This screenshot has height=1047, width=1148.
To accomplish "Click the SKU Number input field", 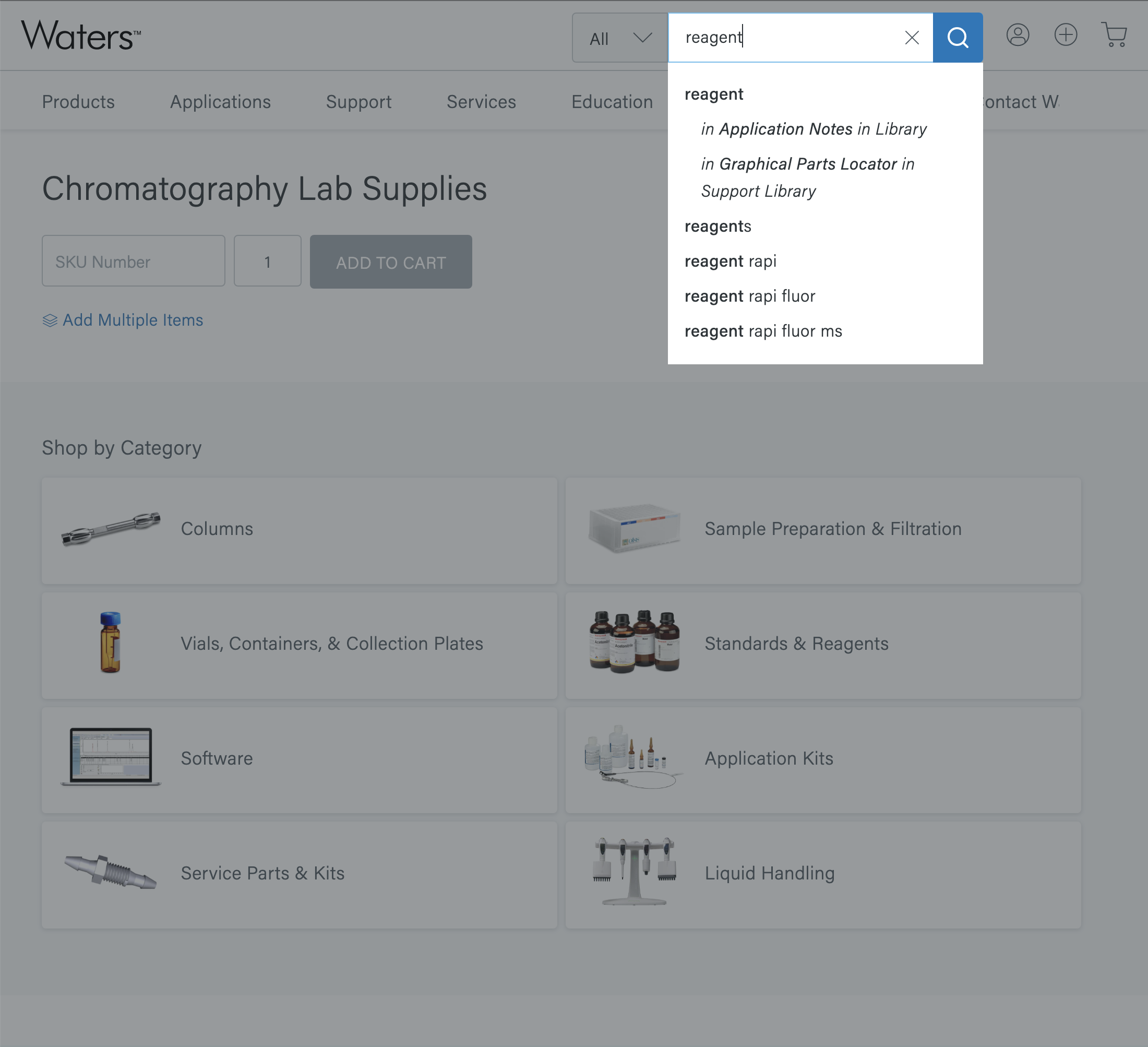I will (133, 261).
